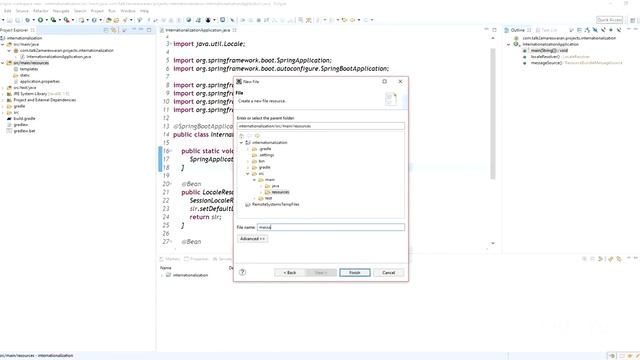Screen dimensions: 640x360
Task: Click the editor vertical scrollbar
Action: click(x=493, y=113)
